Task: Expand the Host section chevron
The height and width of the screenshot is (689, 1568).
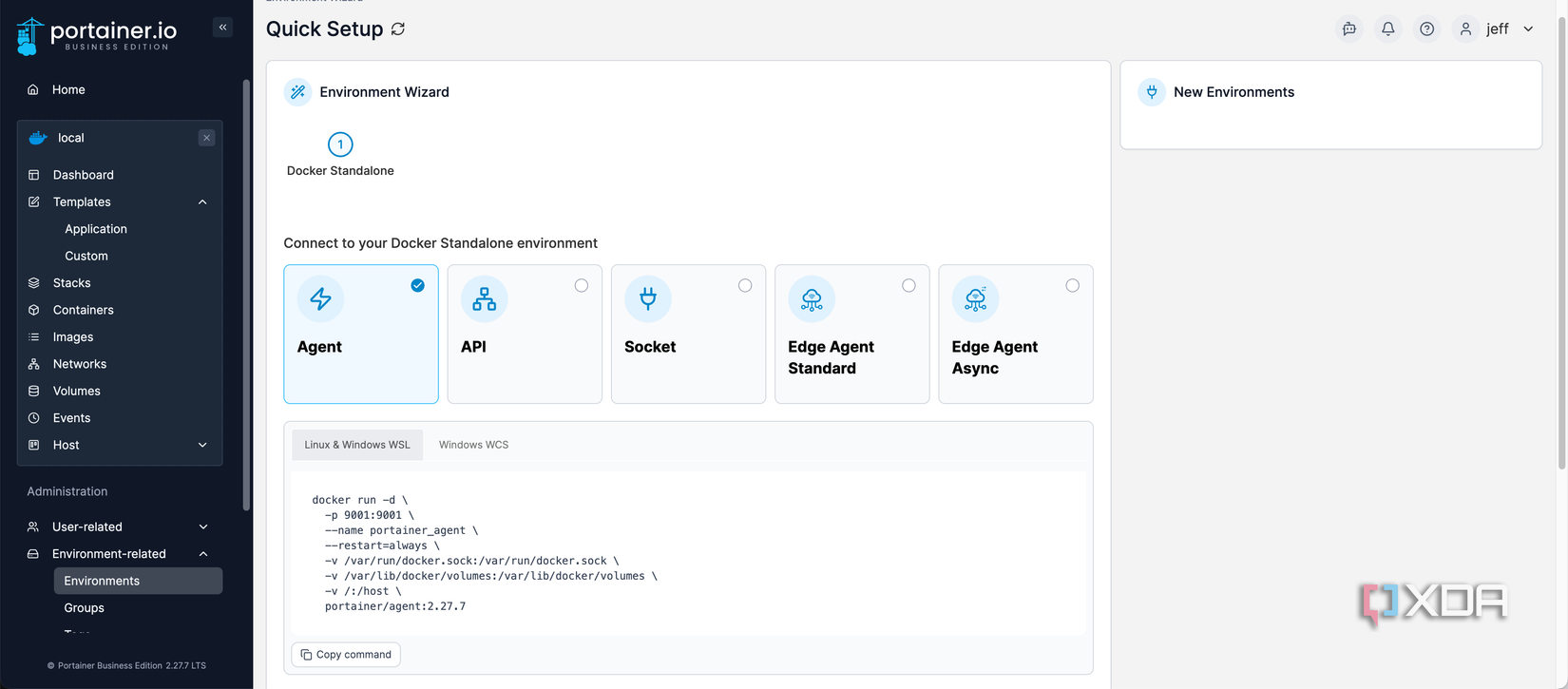Action: (x=202, y=445)
